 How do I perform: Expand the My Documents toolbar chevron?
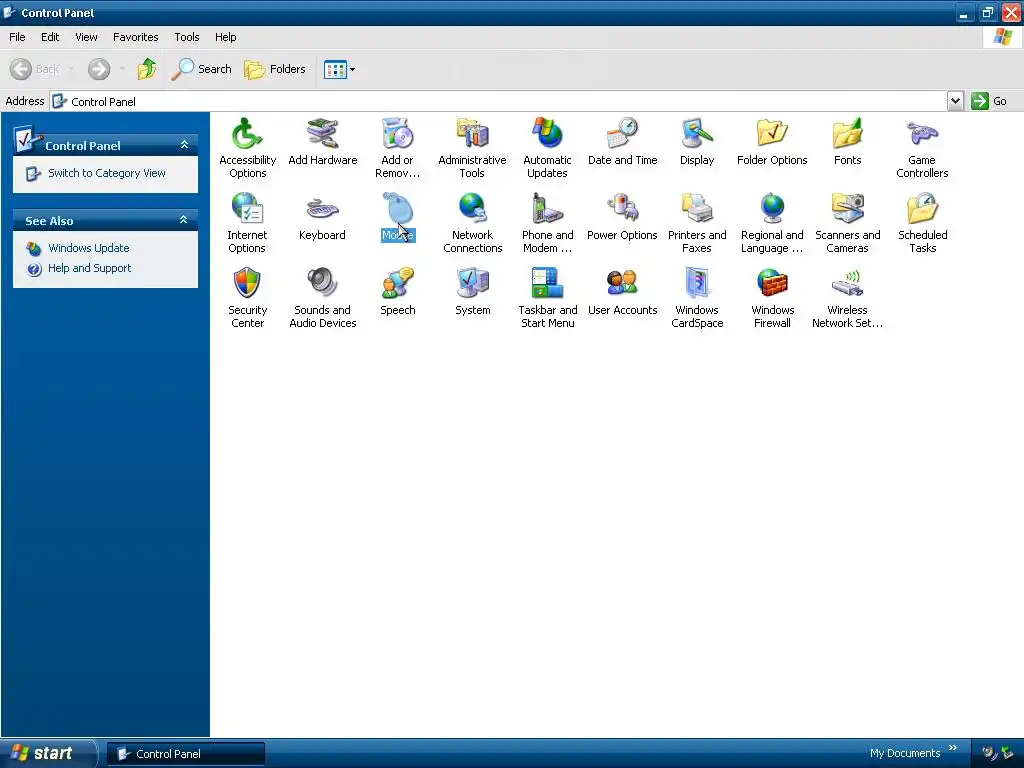coord(953,748)
